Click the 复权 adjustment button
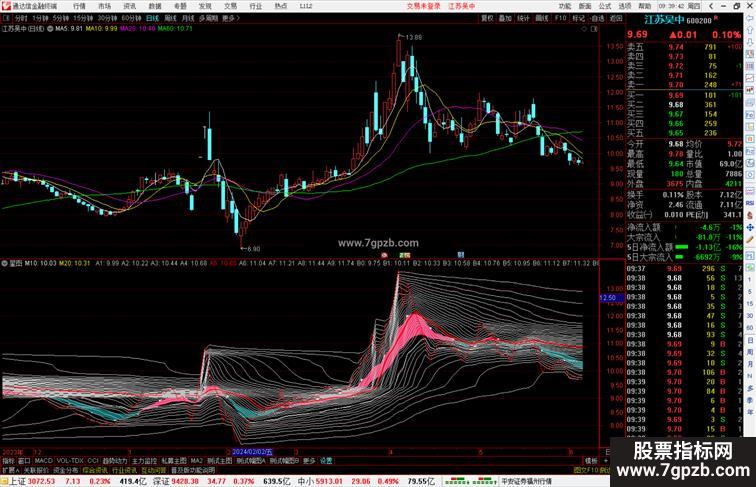This screenshot has width=756, height=487. pos(487,18)
